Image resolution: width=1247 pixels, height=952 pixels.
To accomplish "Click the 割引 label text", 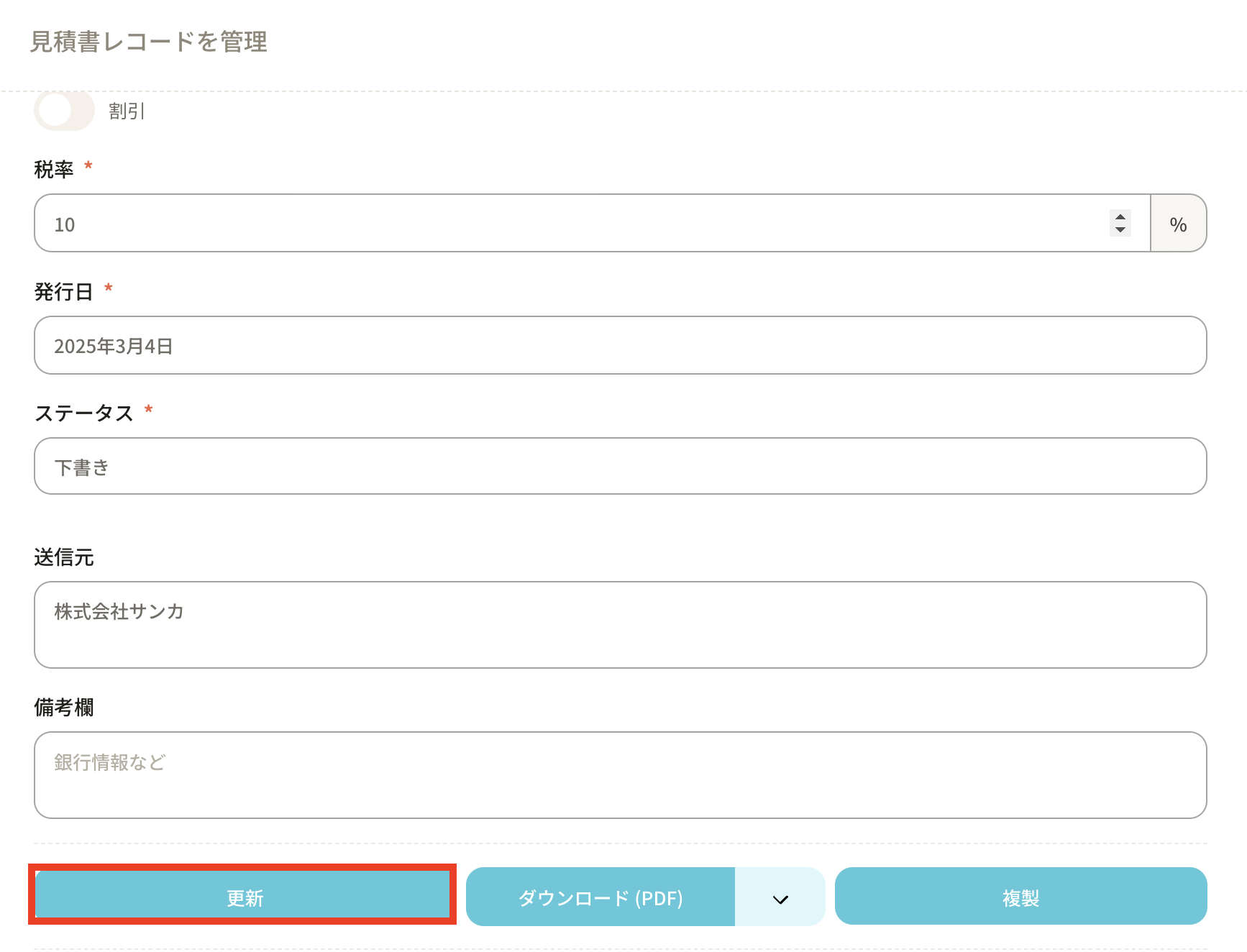I will click(127, 111).
